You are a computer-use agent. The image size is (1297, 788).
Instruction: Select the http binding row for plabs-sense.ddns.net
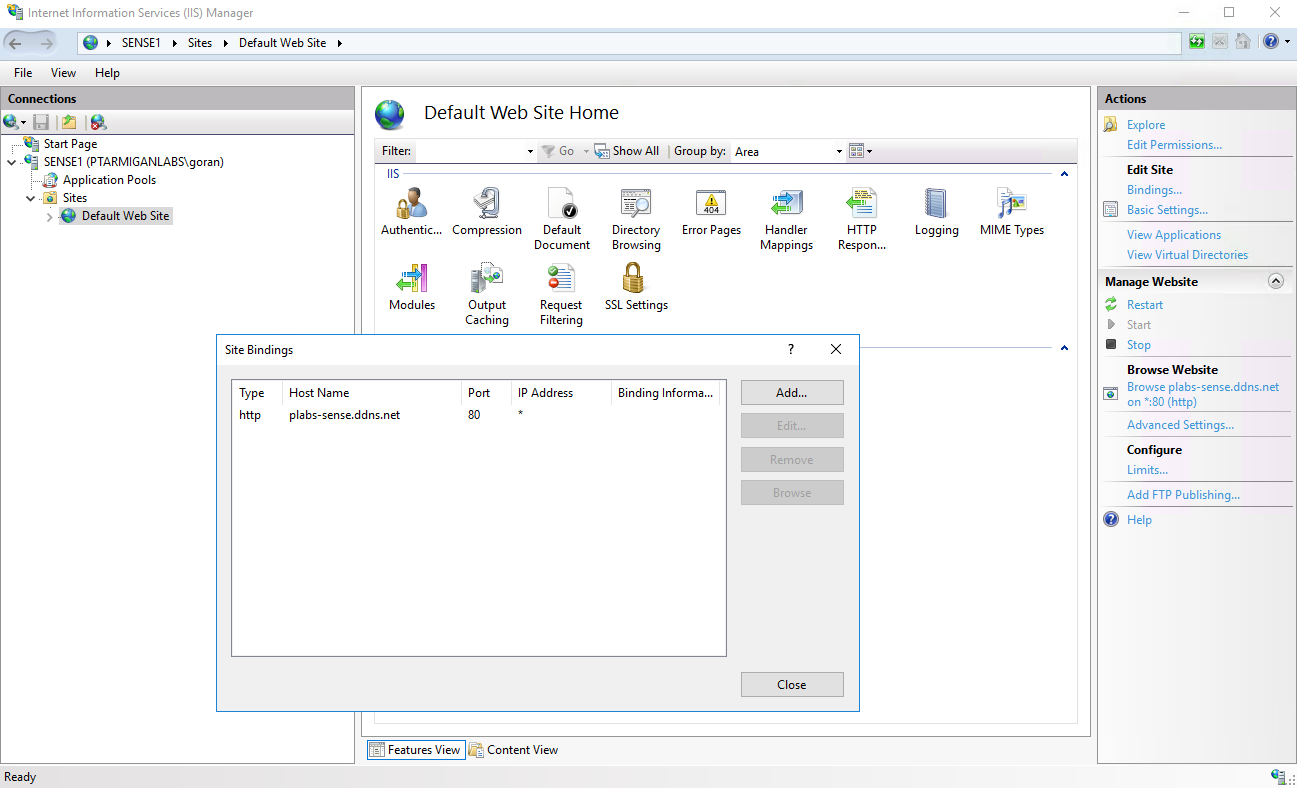point(478,415)
